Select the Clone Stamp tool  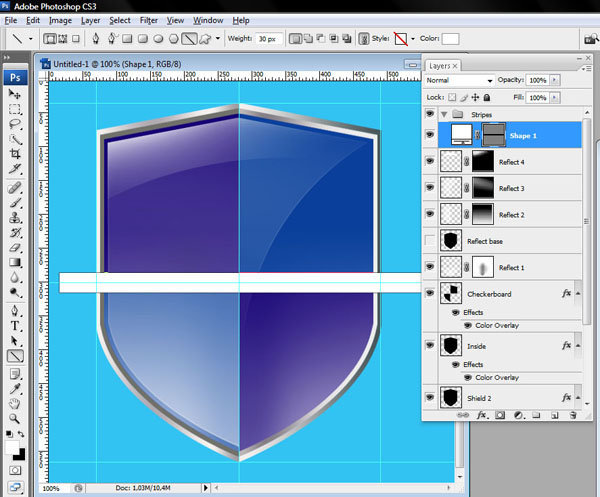pyautogui.click(x=15, y=218)
